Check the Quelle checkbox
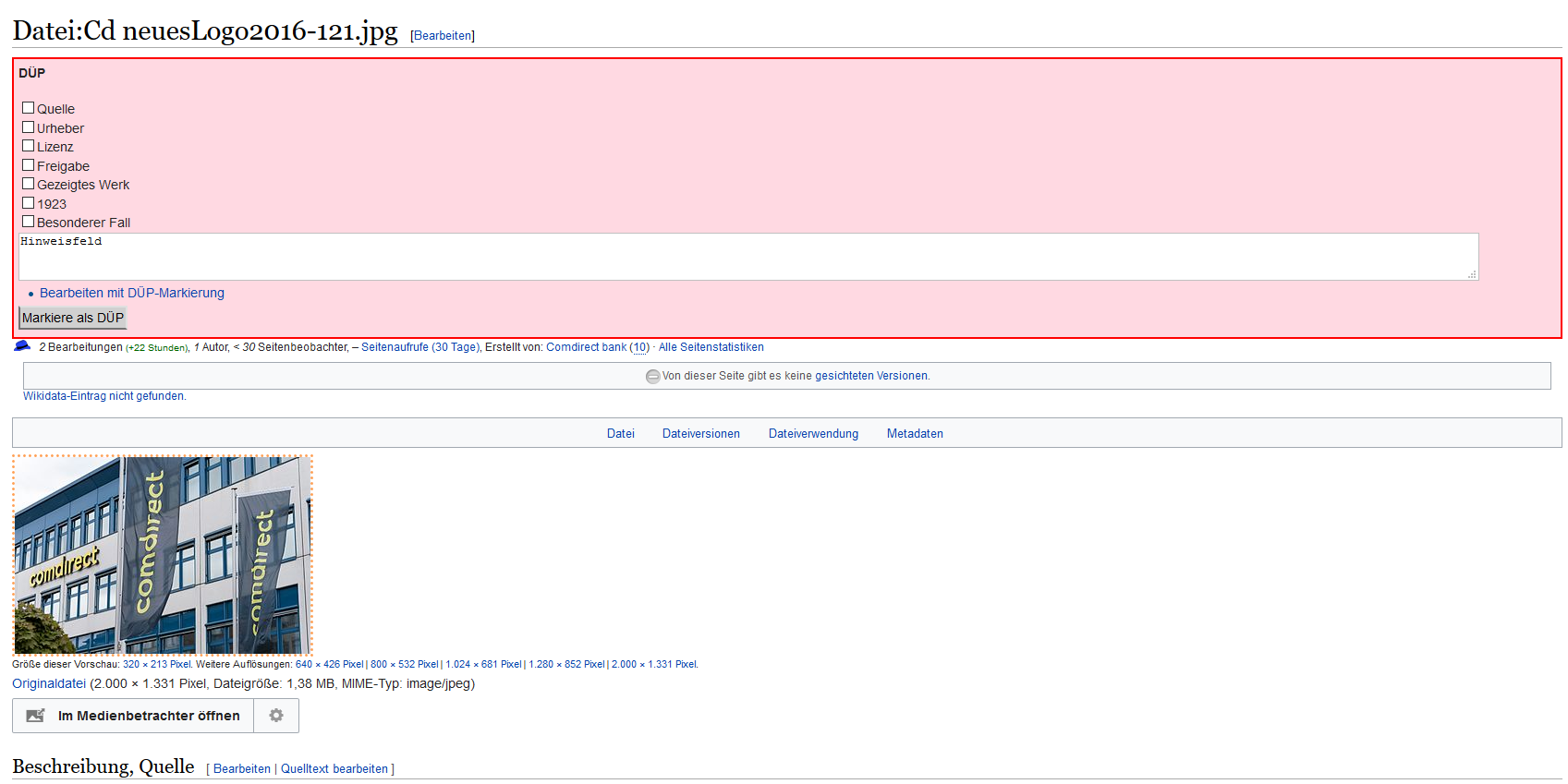The image size is (1568, 784). (28, 108)
